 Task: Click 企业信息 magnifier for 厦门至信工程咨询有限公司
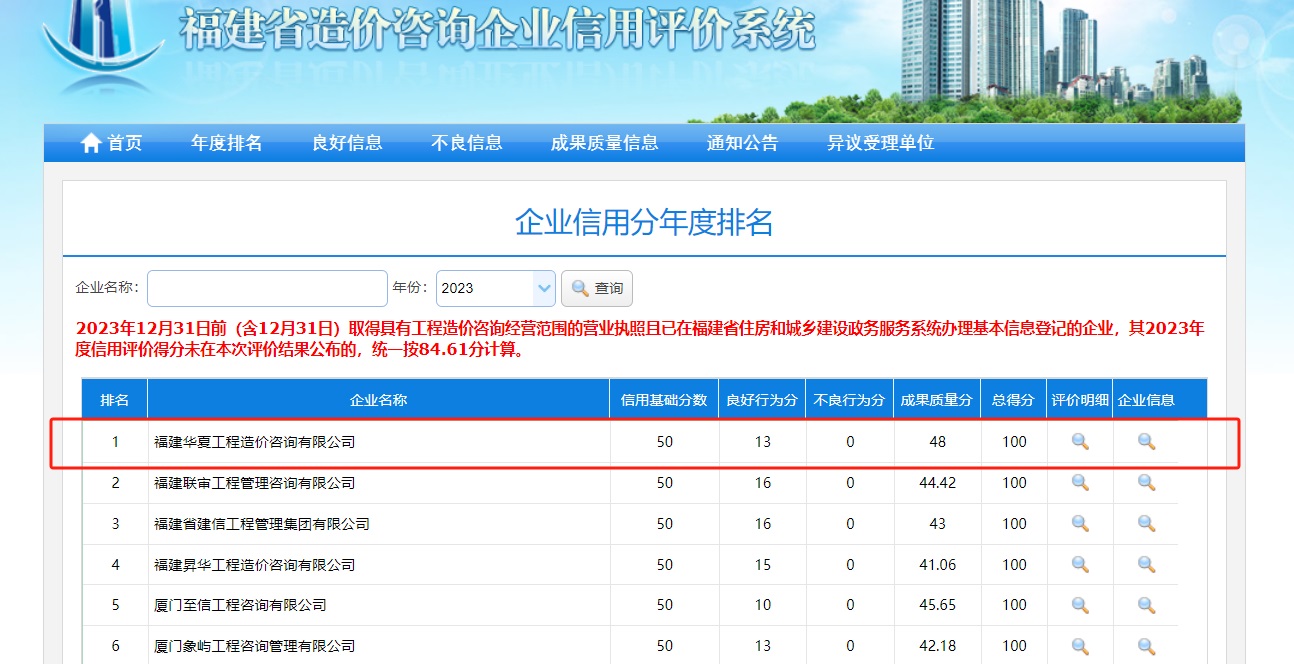coord(1146,605)
